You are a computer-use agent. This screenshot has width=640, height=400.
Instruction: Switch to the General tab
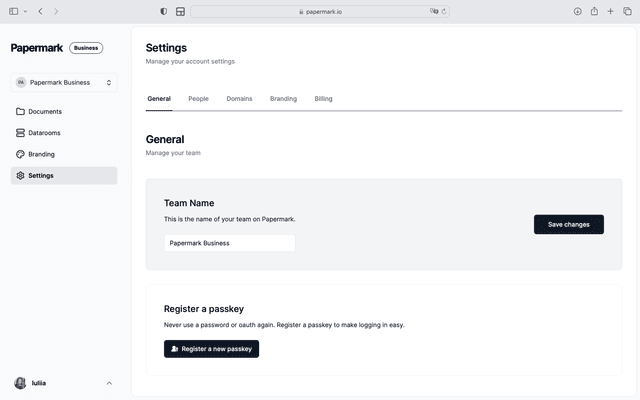[159, 99]
